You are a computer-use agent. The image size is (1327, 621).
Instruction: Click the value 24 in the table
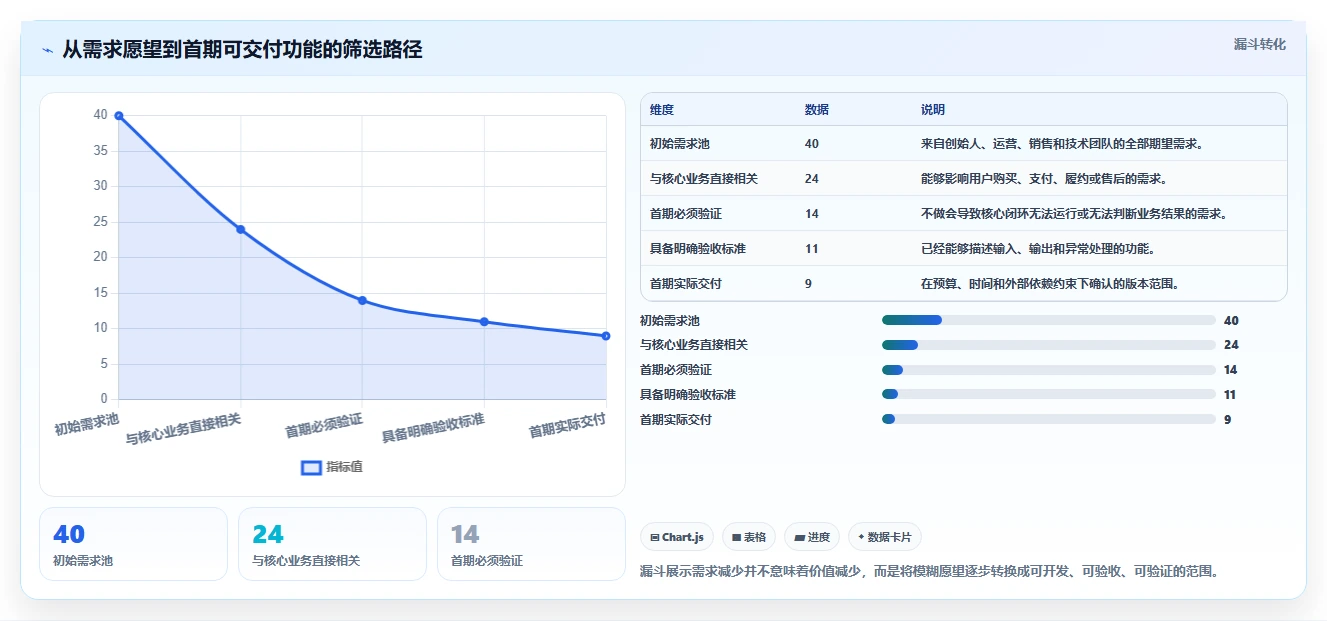coord(811,179)
